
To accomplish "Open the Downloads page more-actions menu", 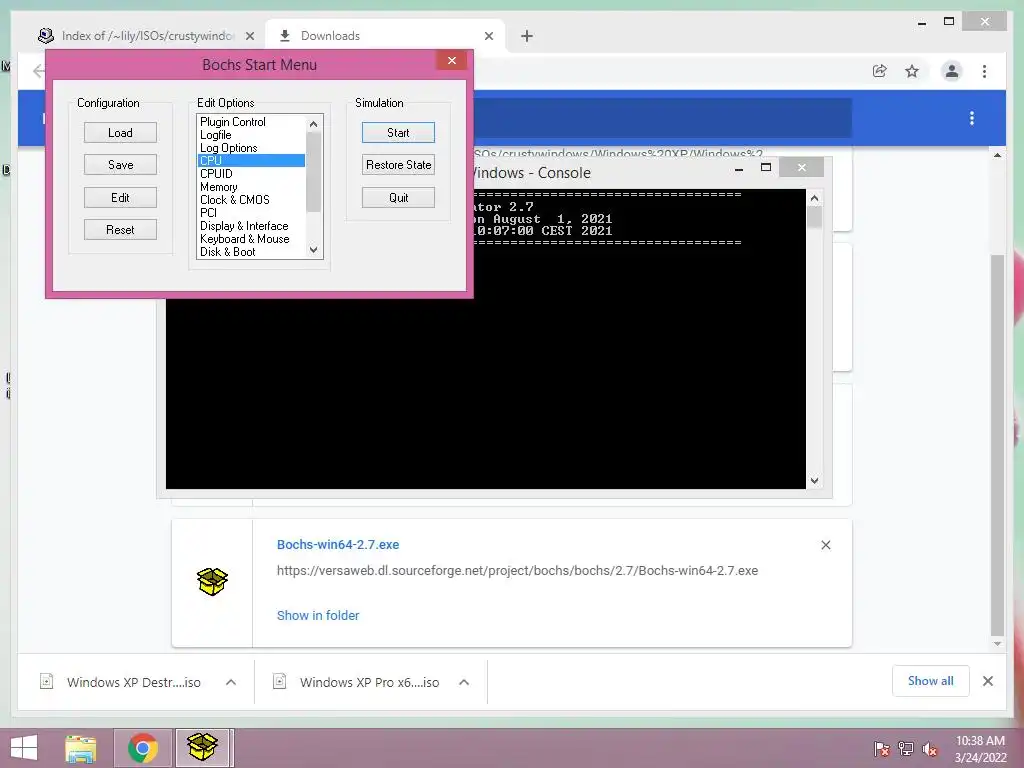I will [972, 118].
